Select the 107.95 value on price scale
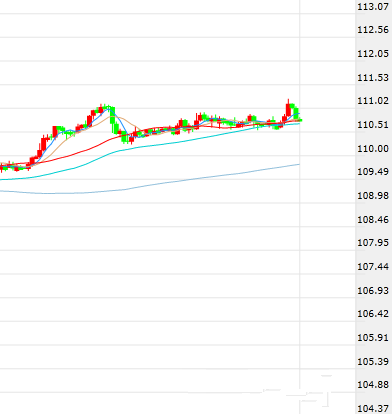The width and height of the screenshot is (392, 414). tap(373, 243)
